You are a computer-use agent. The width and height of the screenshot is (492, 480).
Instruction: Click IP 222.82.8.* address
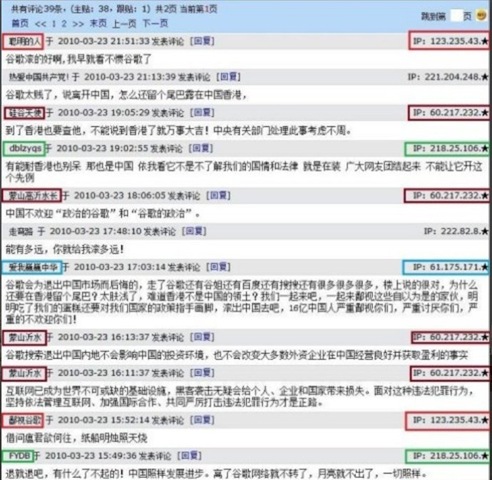click(x=456, y=231)
